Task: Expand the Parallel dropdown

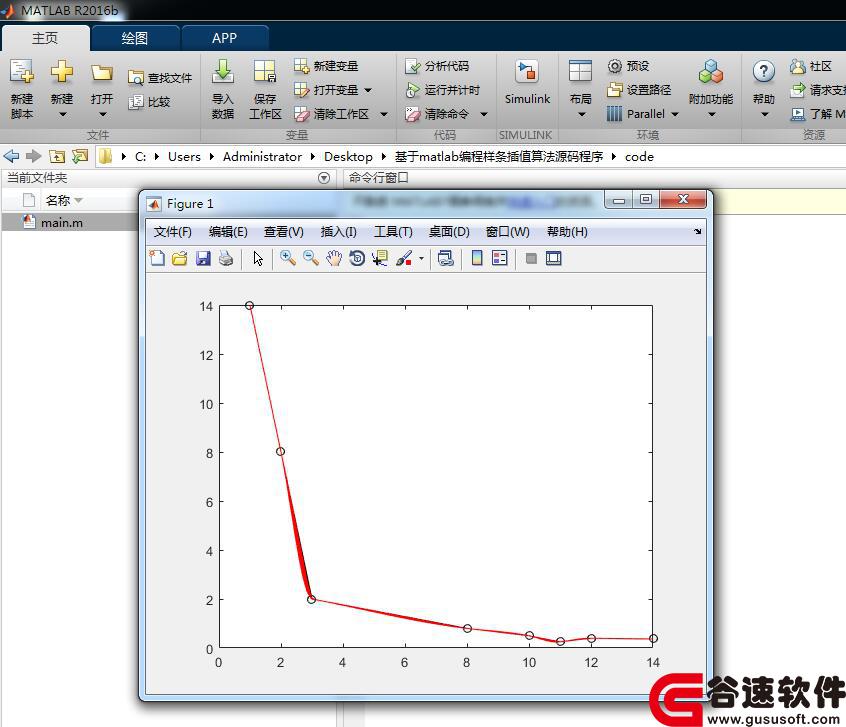Action: [x=675, y=114]
